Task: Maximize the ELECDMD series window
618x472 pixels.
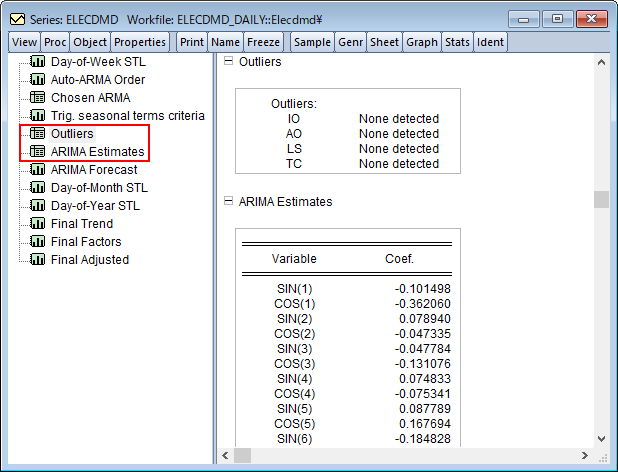Action: point(557,19)
